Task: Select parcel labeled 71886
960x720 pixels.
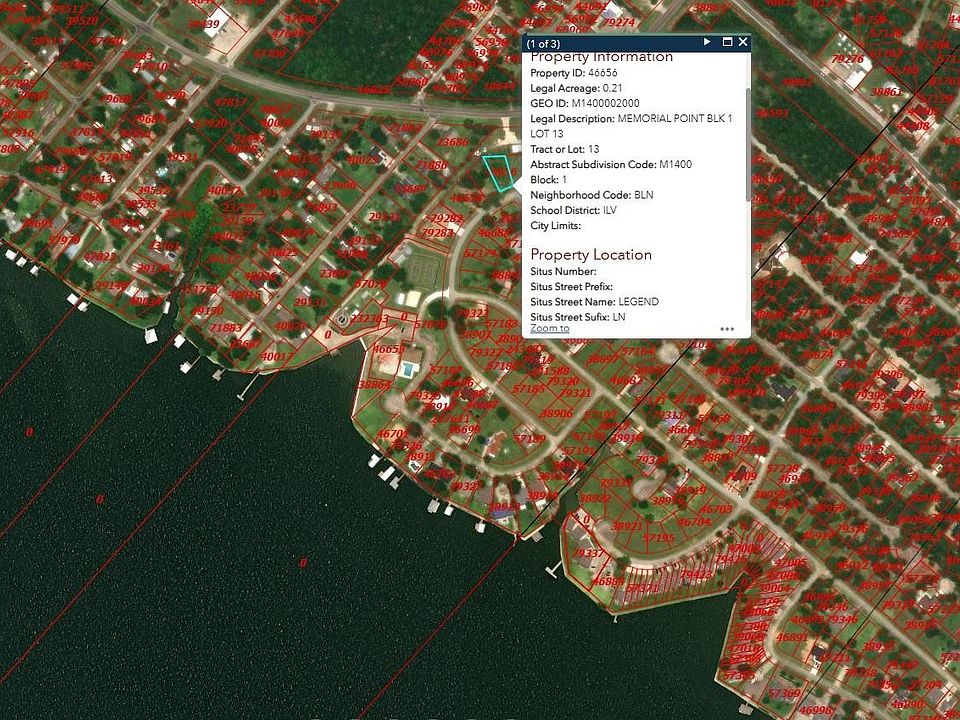Action: (432, 166)
